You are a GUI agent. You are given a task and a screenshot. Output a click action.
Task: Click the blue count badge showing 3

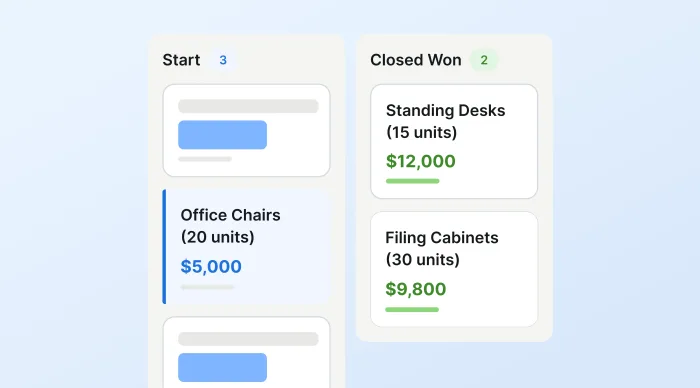coord(223,60)
